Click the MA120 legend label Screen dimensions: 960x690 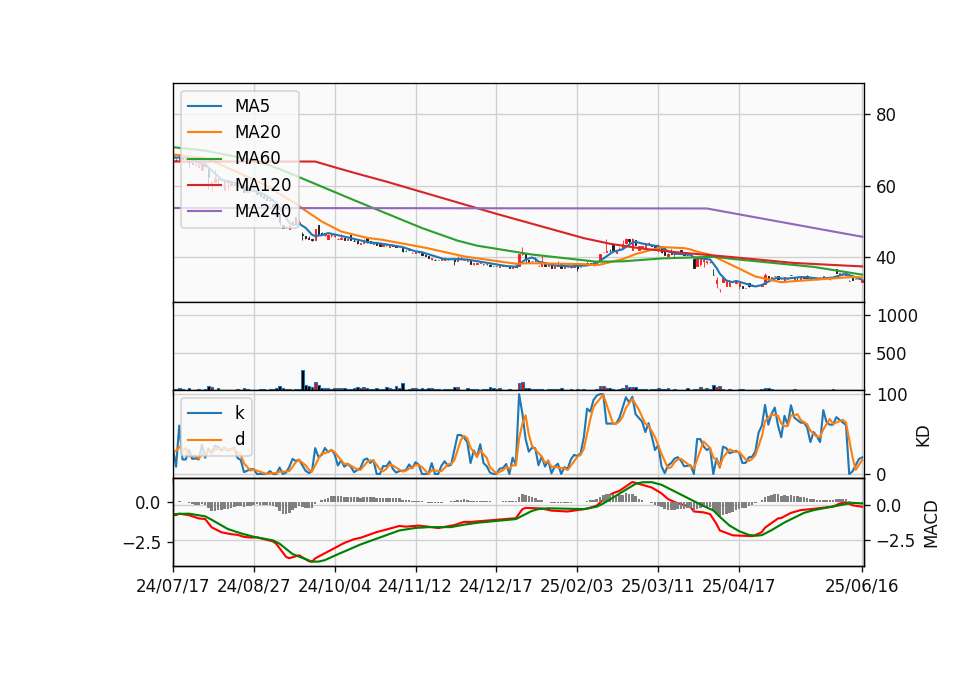point(263,185)
